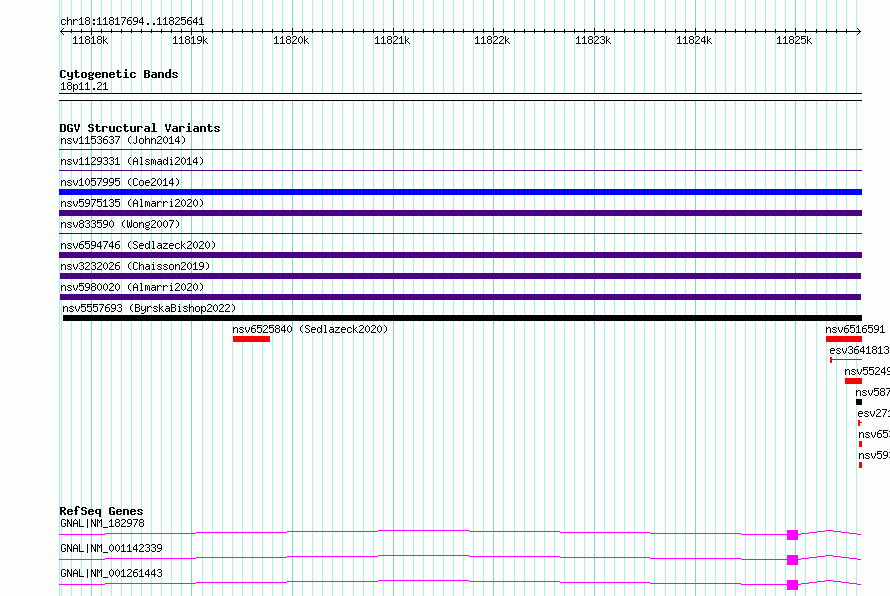The width and height of the screenshot is (890, 596).
Task: Click the magenta exon box on NM_182978
Action: click(x=792, y=535)
